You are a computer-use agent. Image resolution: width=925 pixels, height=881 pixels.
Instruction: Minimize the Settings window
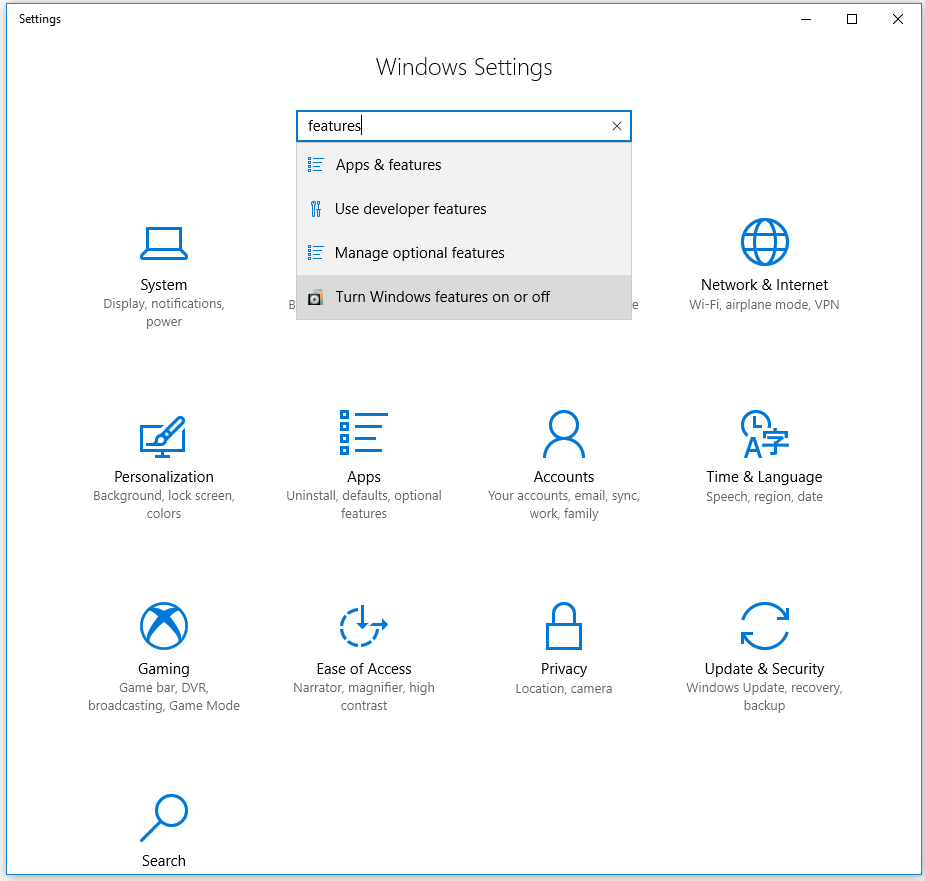[806, 19]
